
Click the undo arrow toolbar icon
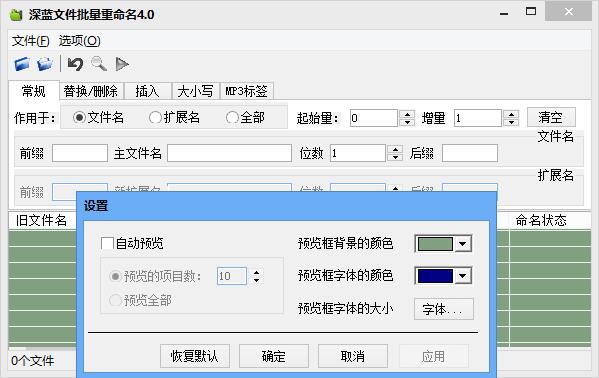point(75,64)
